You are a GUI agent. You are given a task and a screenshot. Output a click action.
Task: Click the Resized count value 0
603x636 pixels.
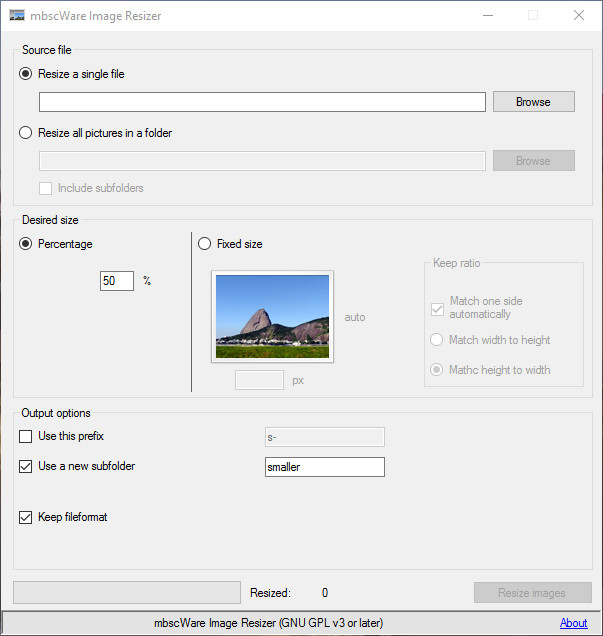pos(325,593)
